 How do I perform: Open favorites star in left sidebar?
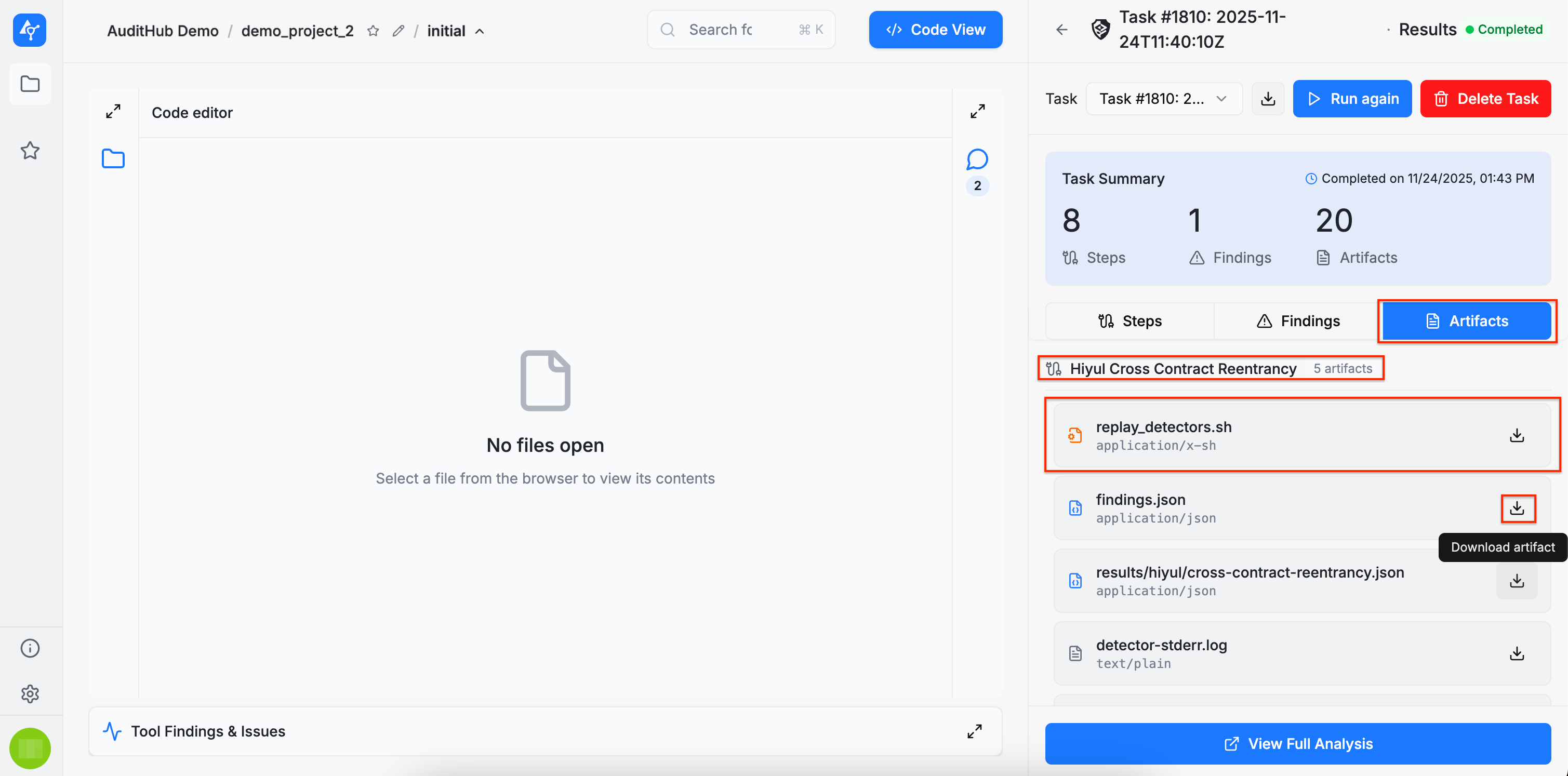pos(30,150)
